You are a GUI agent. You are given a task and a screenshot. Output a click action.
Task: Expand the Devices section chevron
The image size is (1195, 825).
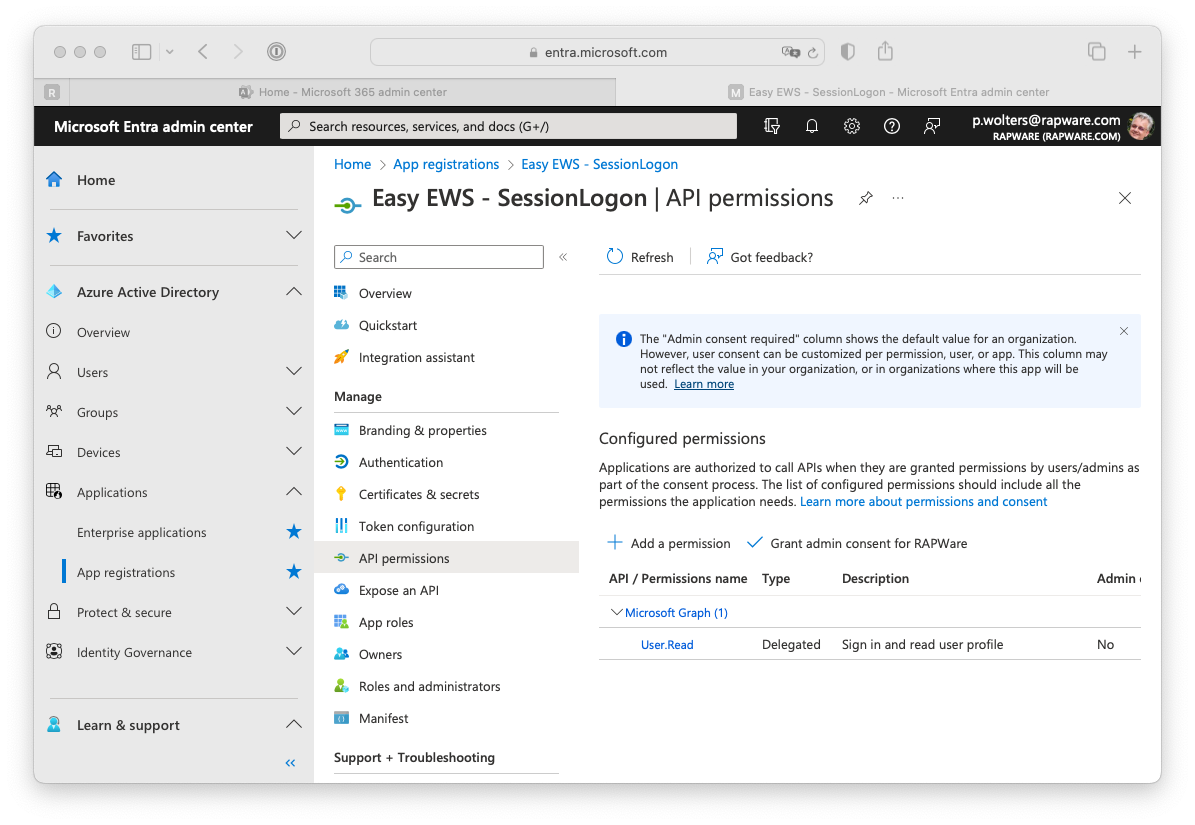tap(293, 452)
